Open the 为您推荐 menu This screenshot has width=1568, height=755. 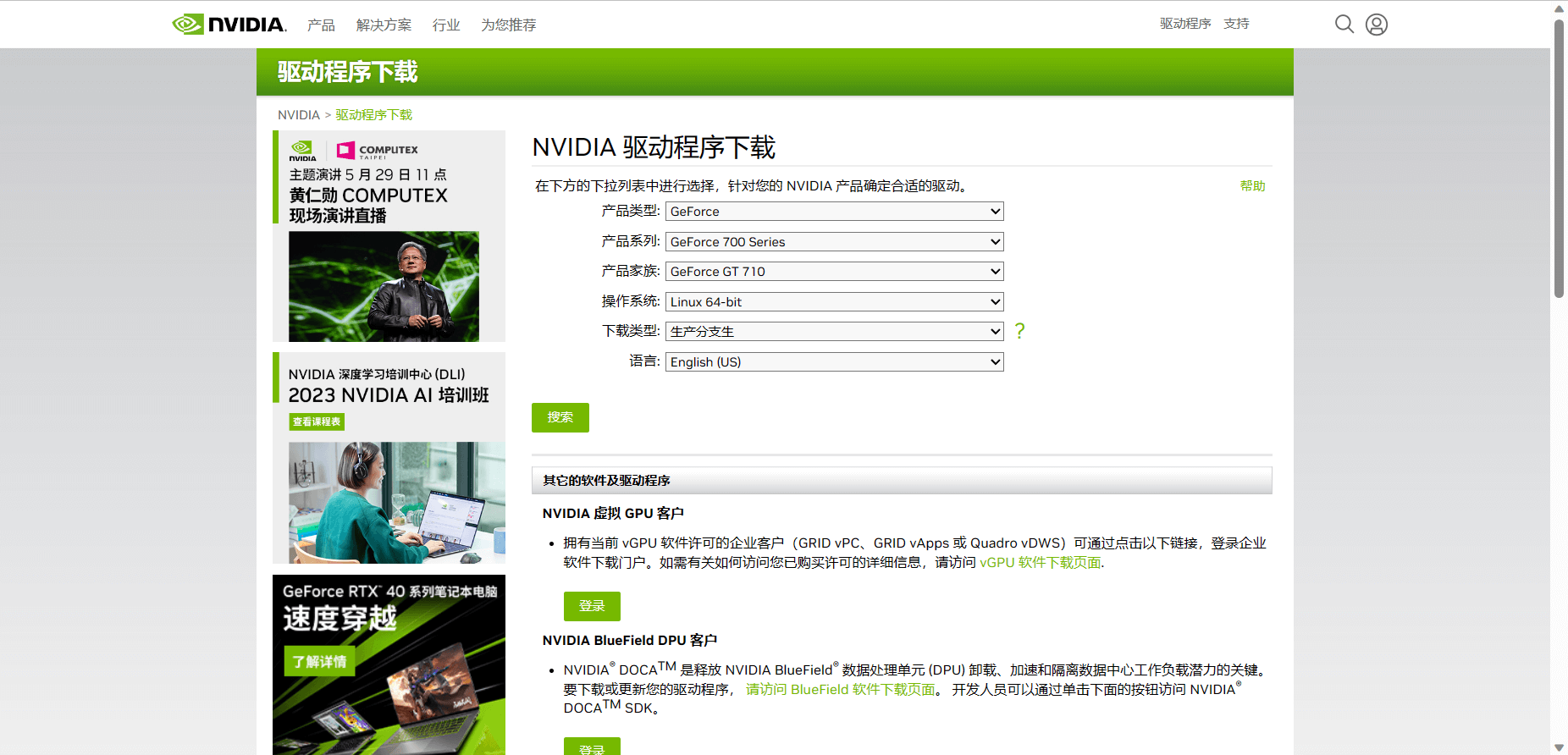coord(509,25)
